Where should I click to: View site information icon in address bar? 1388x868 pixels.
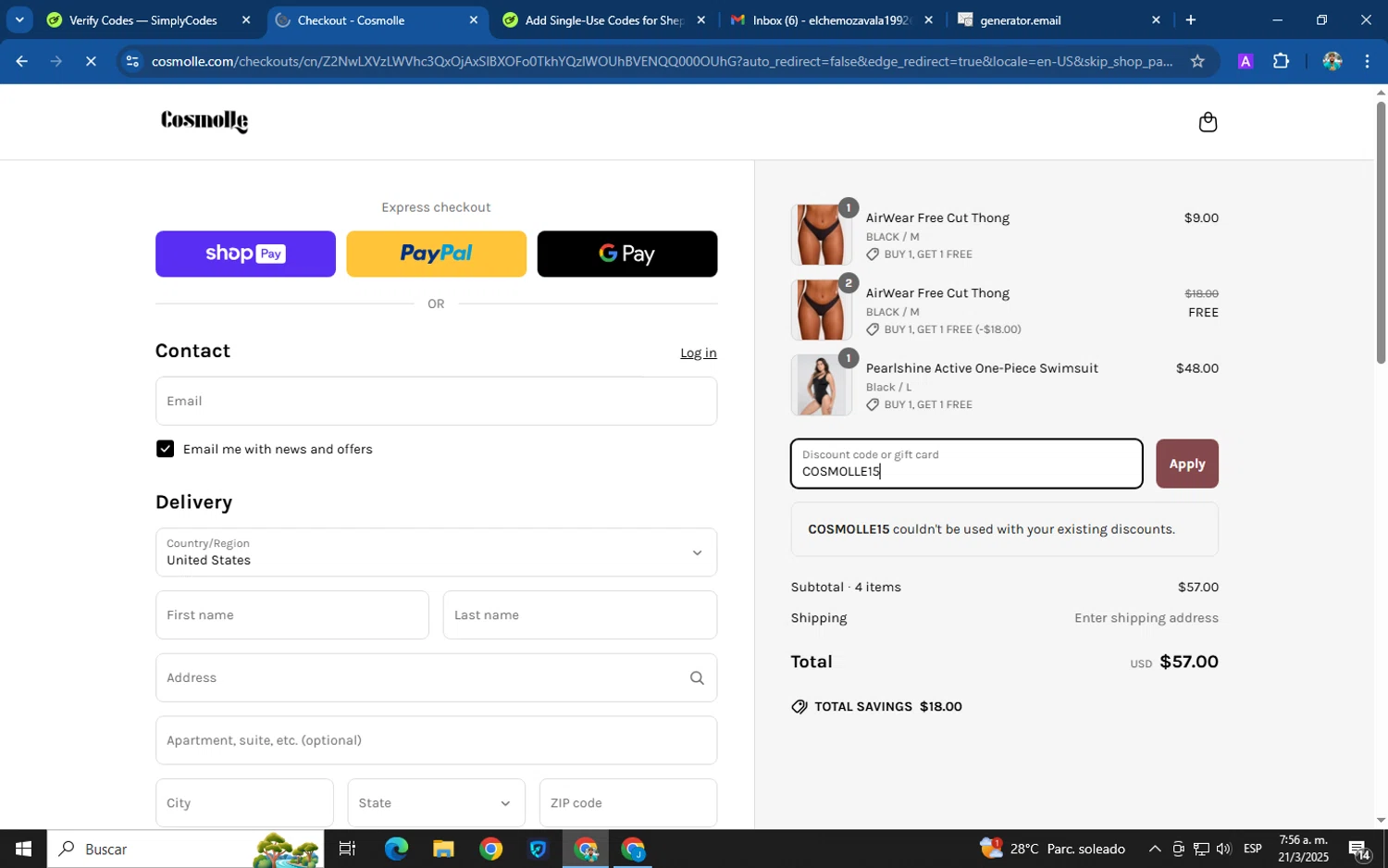[132, 61]
